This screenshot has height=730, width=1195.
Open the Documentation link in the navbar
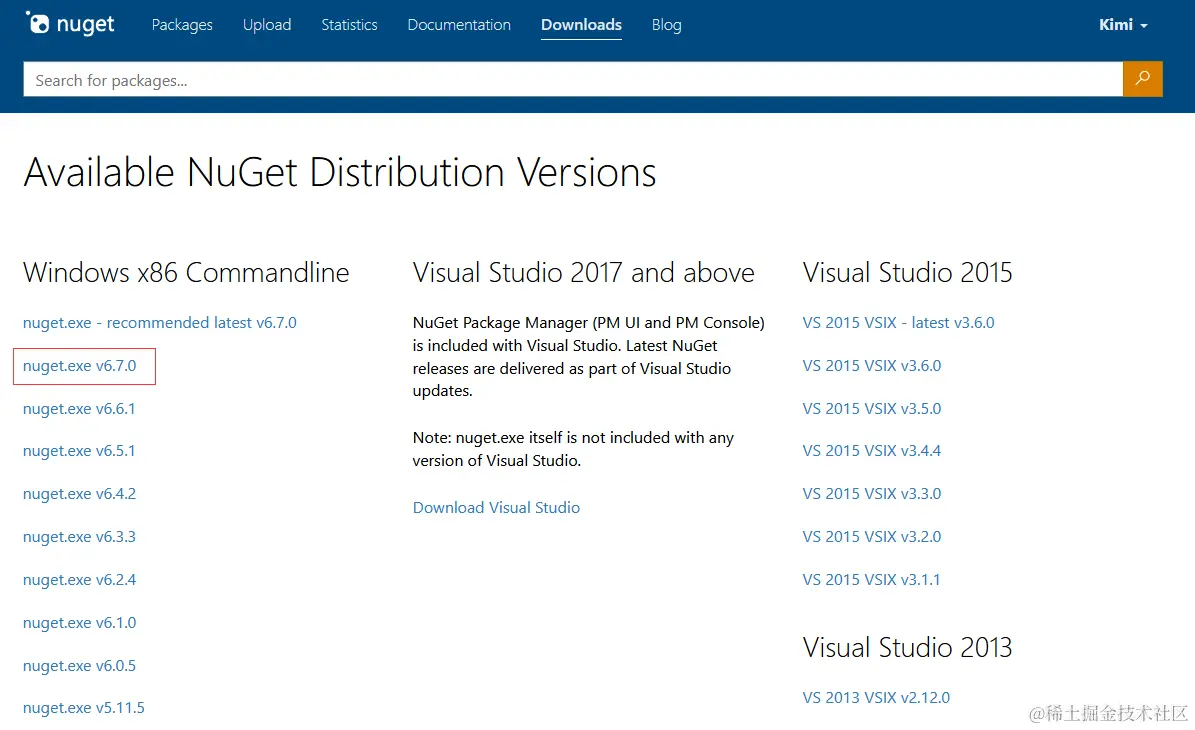click(459, 24)
